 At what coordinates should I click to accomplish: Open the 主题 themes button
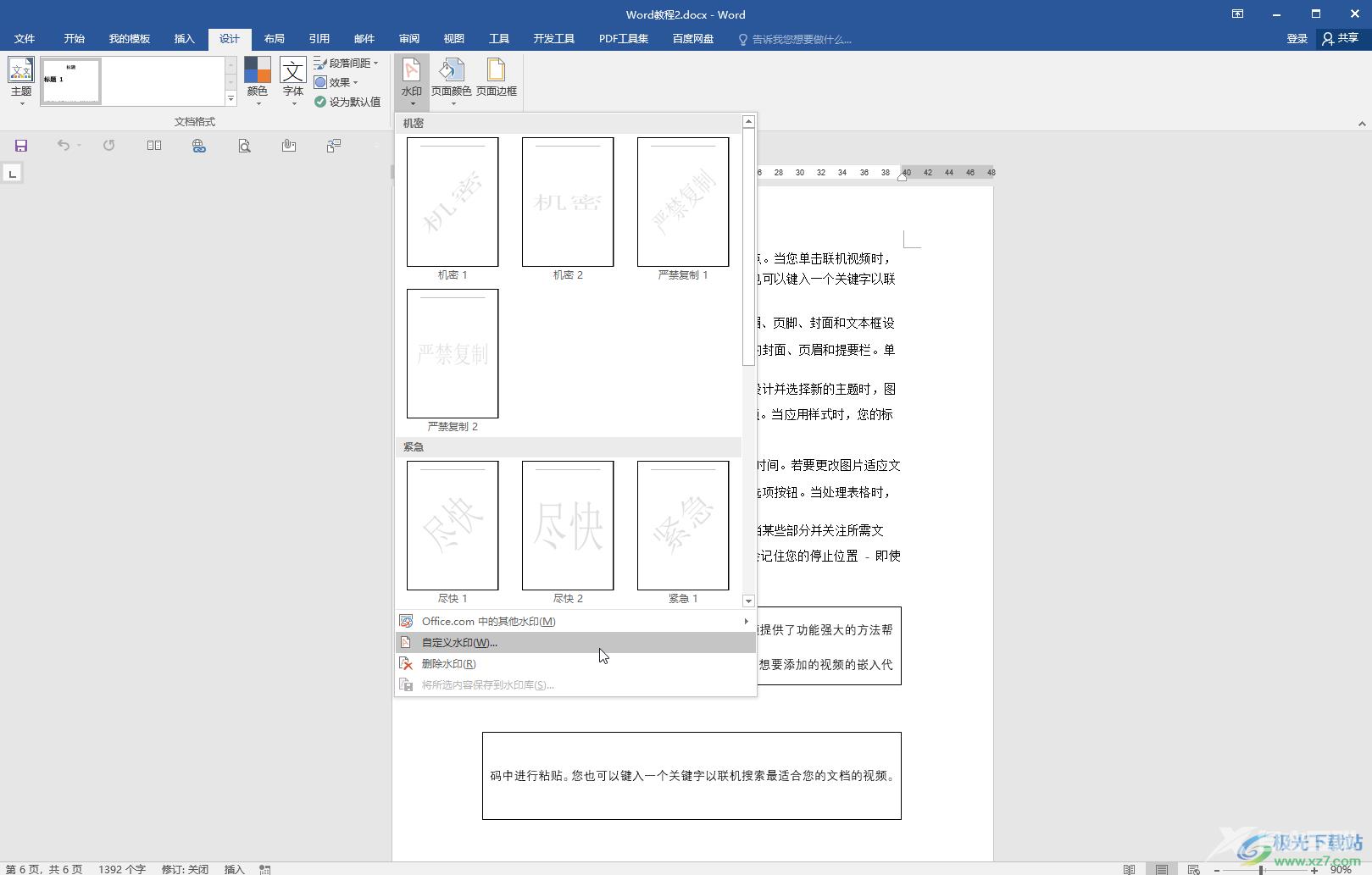(21, 81)
